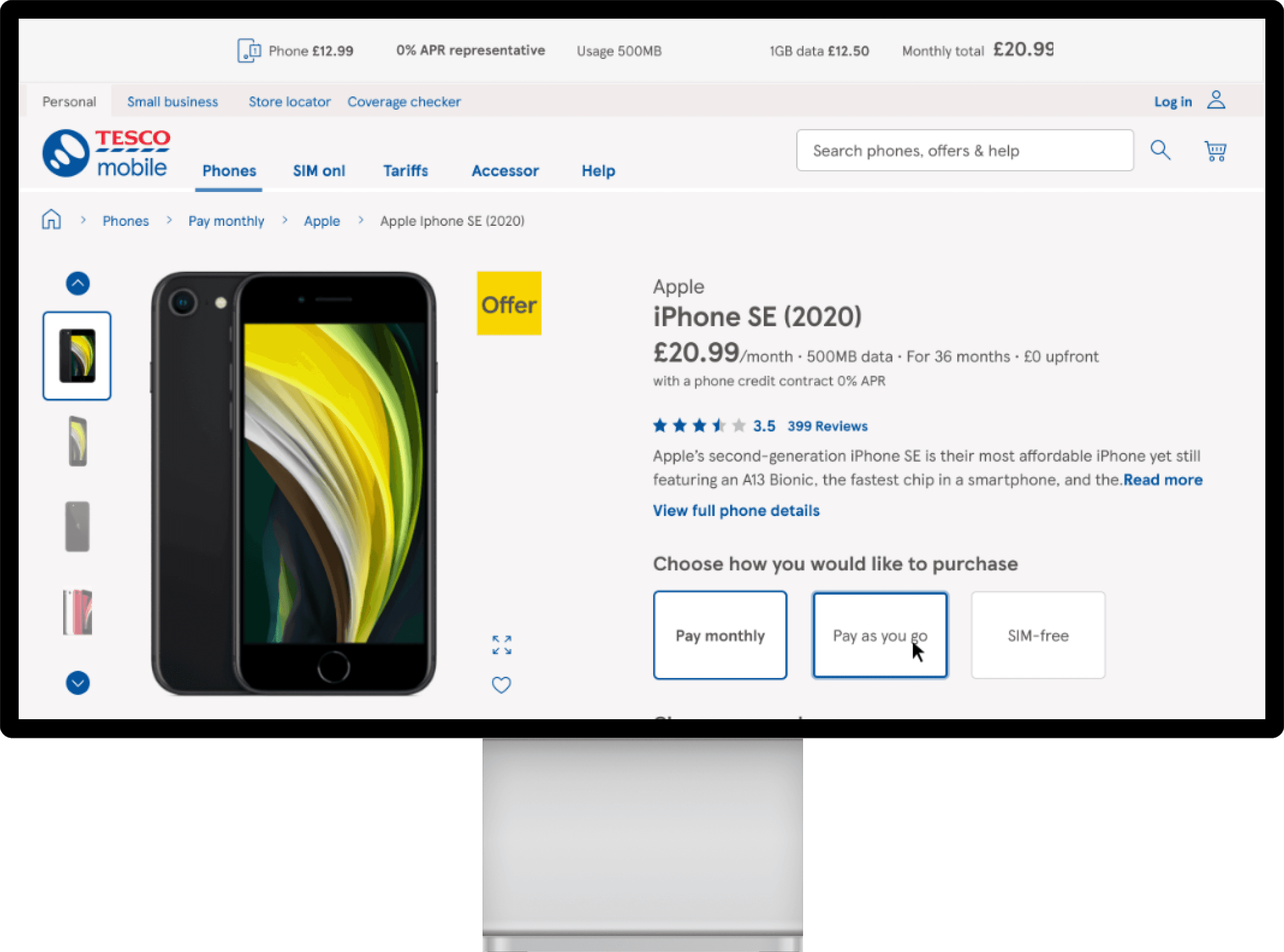Click the 399 Reviews link
Image resolution: width=1284 pixels, height=952 pixels.
tap(827, 426)
